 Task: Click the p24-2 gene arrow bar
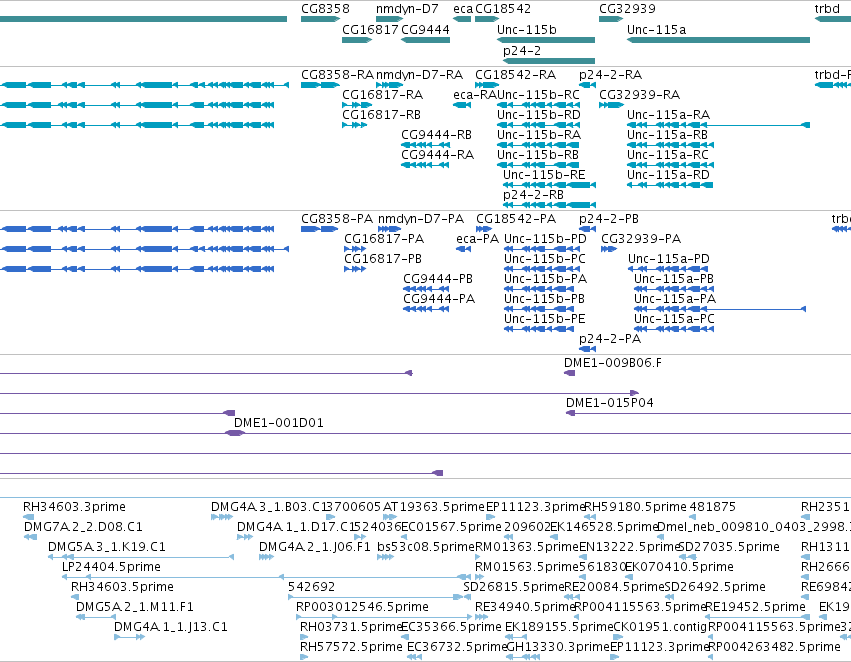pyautogui.click(x=549, y=61)
